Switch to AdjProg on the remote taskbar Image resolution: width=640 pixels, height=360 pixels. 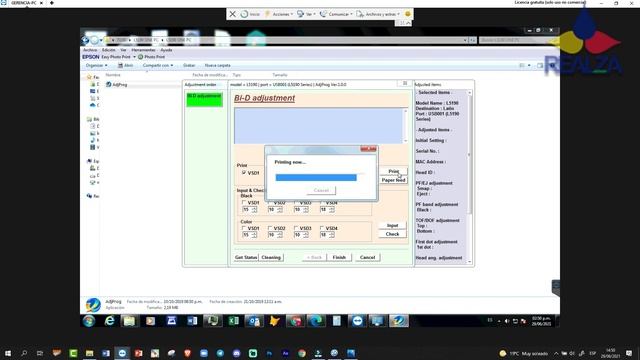[x=399, y=321]
